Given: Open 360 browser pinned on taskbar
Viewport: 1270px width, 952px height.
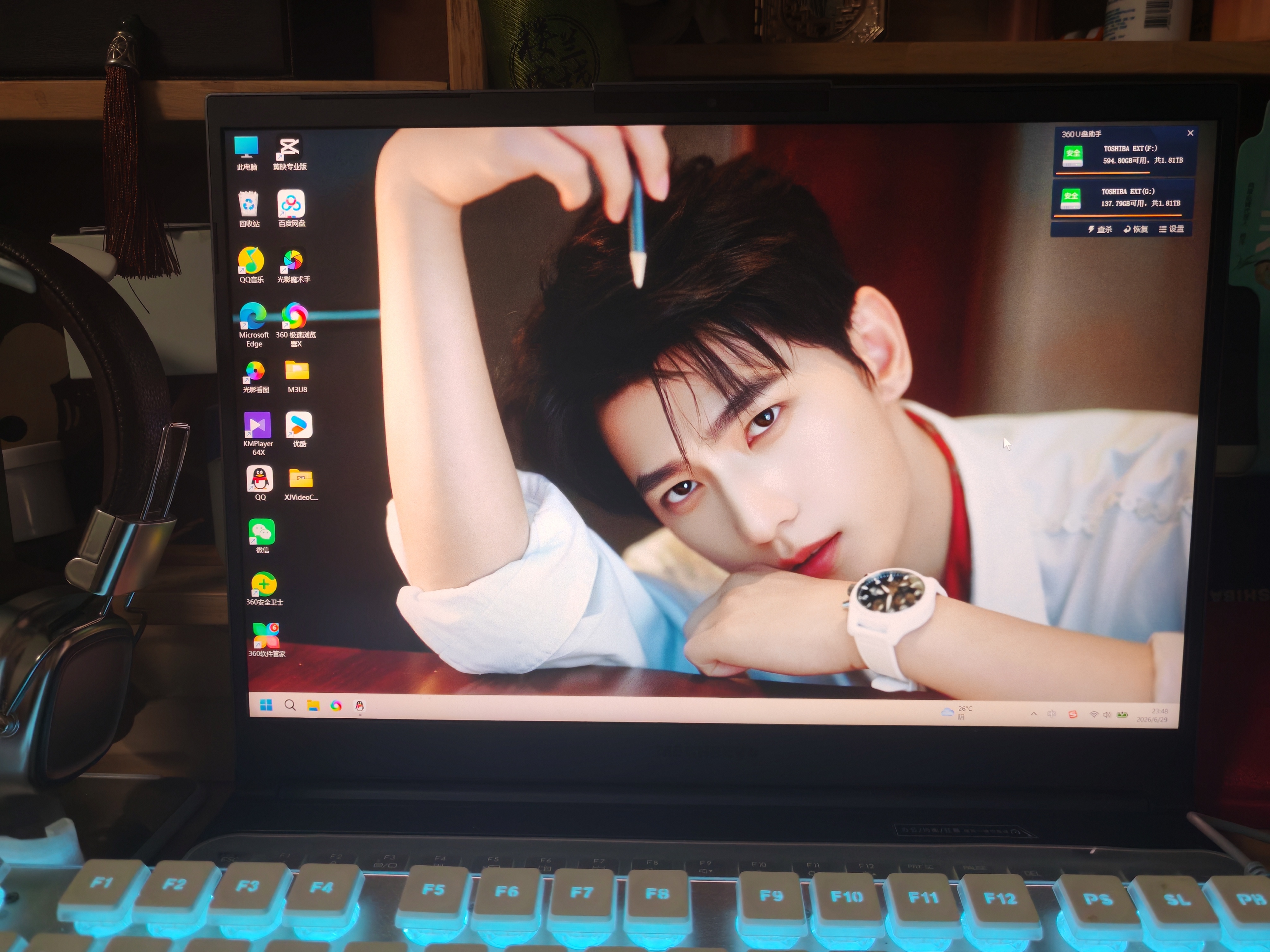Looking at the screenshot, I should pos(336,706).
